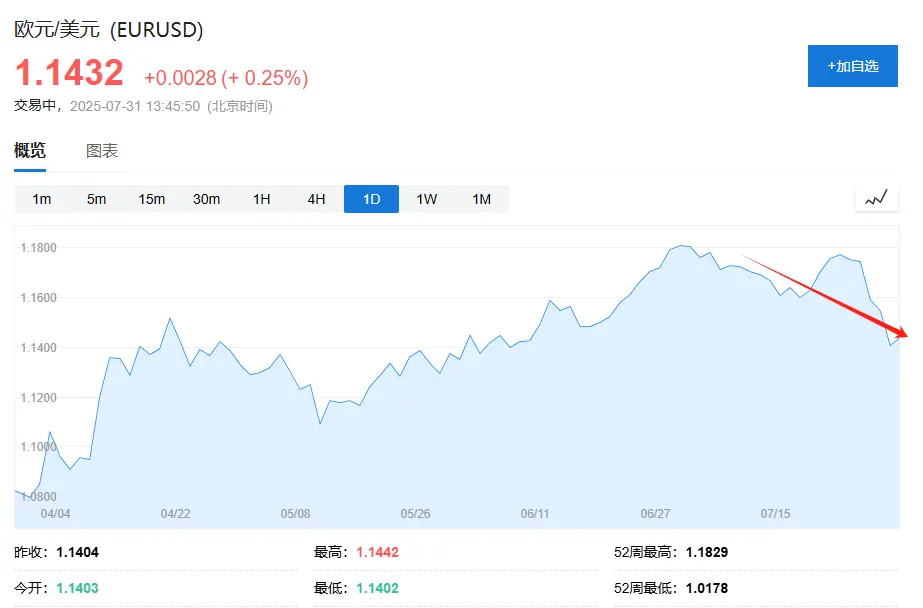
Task: Select the 5m timeframe
Action: click(x=97, y=199)
